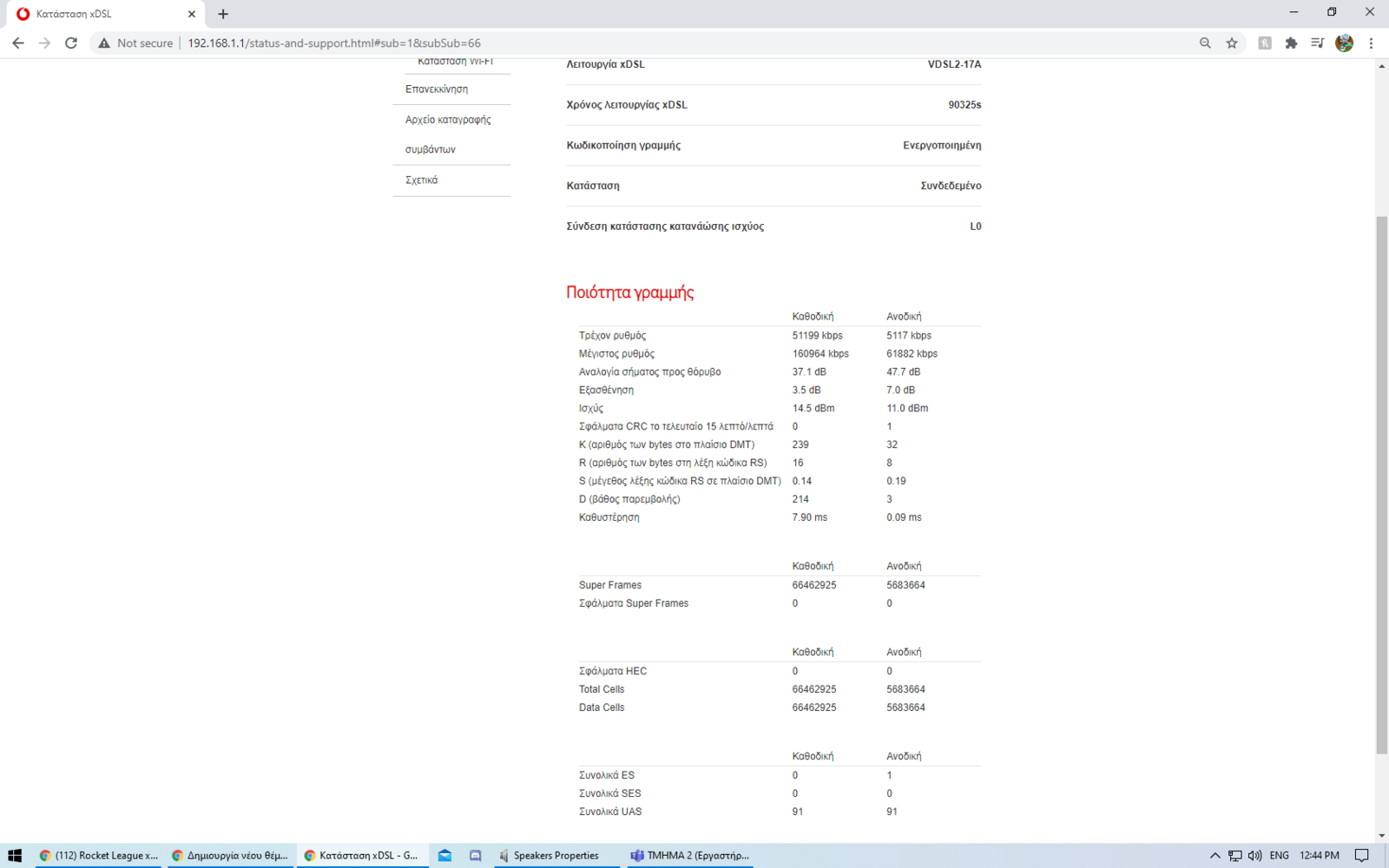
Task: Click the L0 power state value
Action: [x=976, y=227]
